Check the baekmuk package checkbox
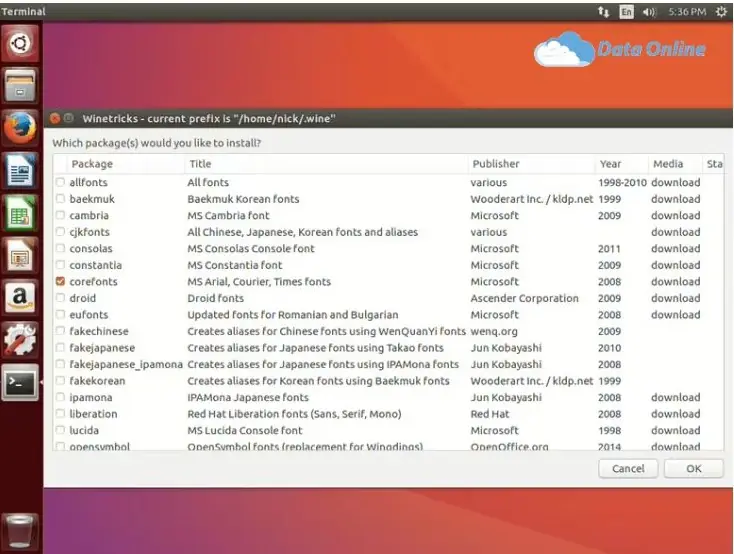 [60, 199]
